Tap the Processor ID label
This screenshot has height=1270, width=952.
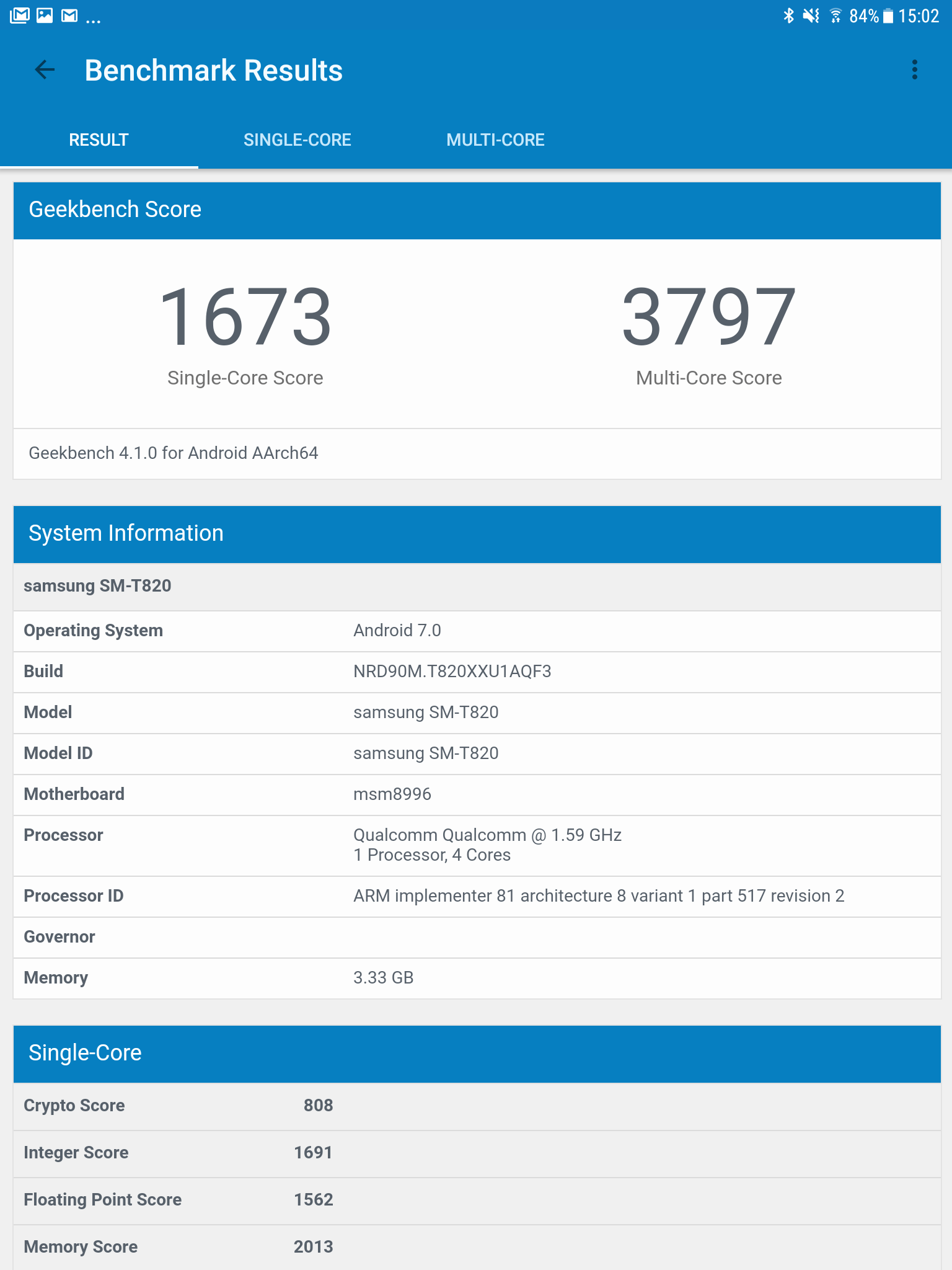[74, 896]
